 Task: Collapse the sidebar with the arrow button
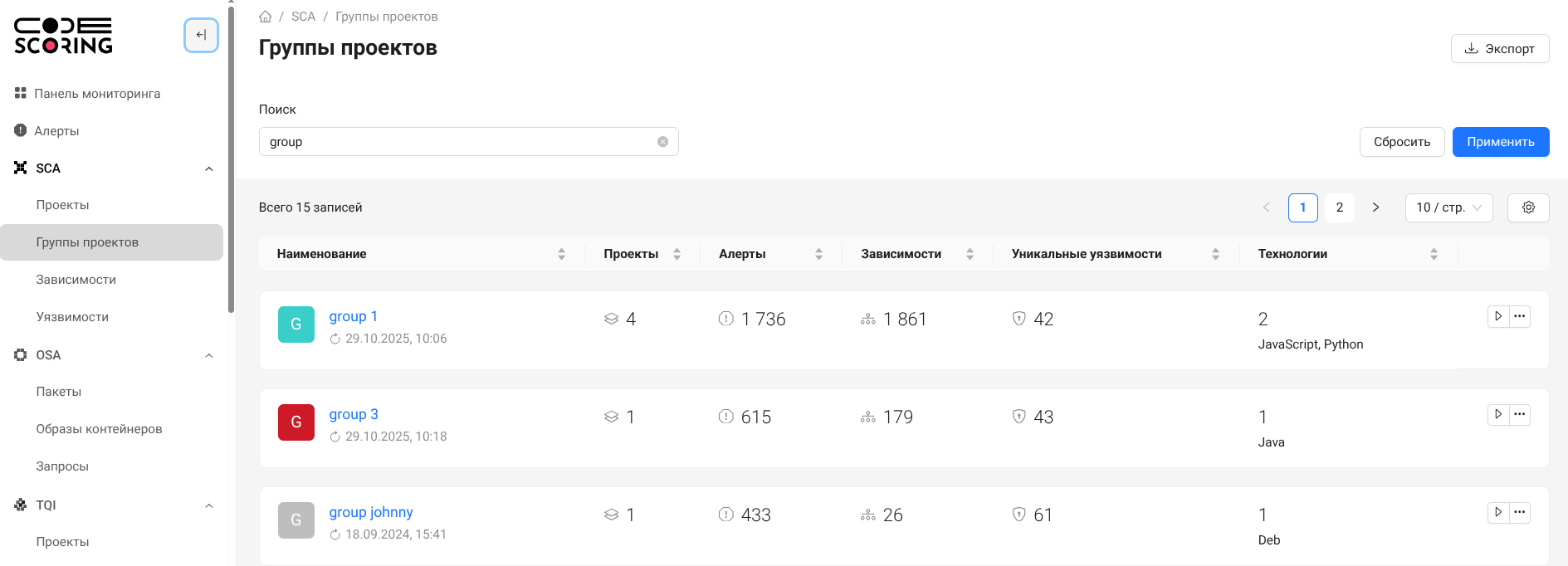[x=201, y=35]
